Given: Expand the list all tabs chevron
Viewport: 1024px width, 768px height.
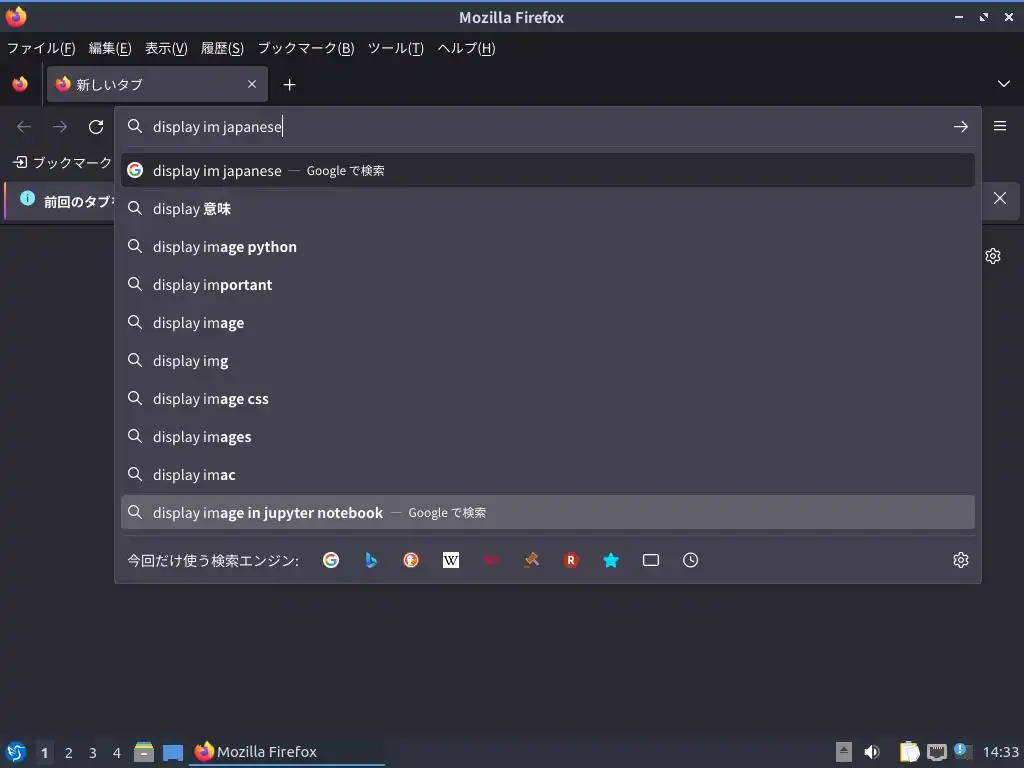Looking at the screenshot, I should point(1004,84).
